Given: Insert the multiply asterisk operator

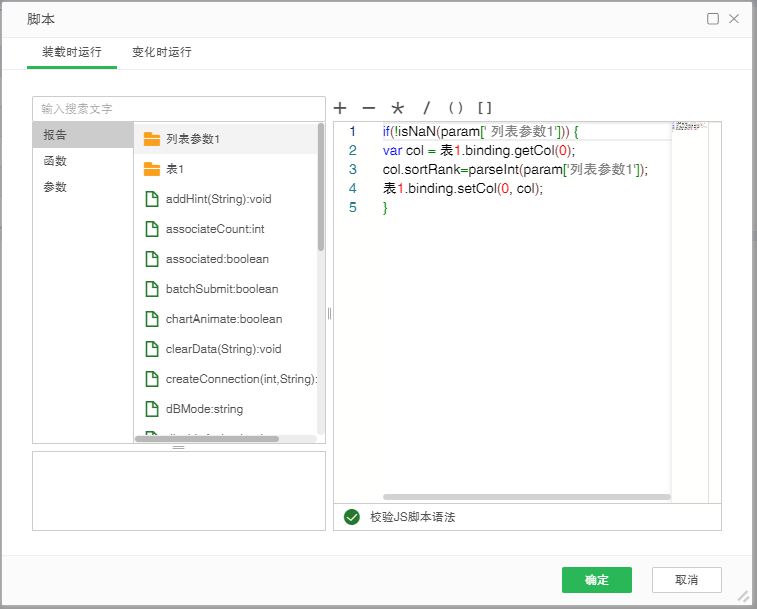Looking at the screenshot, I should pyautogui.click(x=397, y=108).
